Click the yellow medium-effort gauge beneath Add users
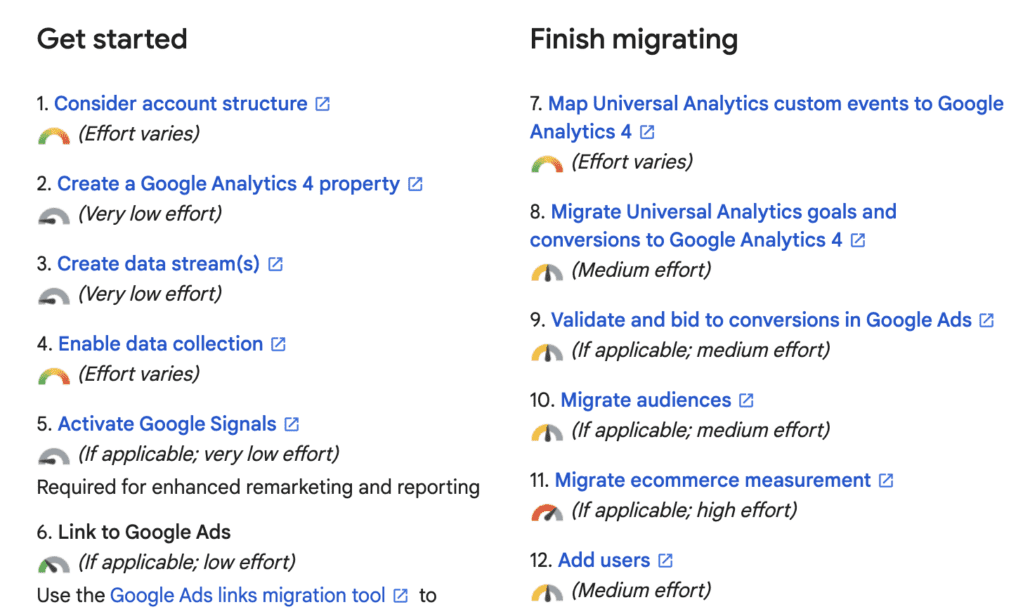 tap(547, 592)
